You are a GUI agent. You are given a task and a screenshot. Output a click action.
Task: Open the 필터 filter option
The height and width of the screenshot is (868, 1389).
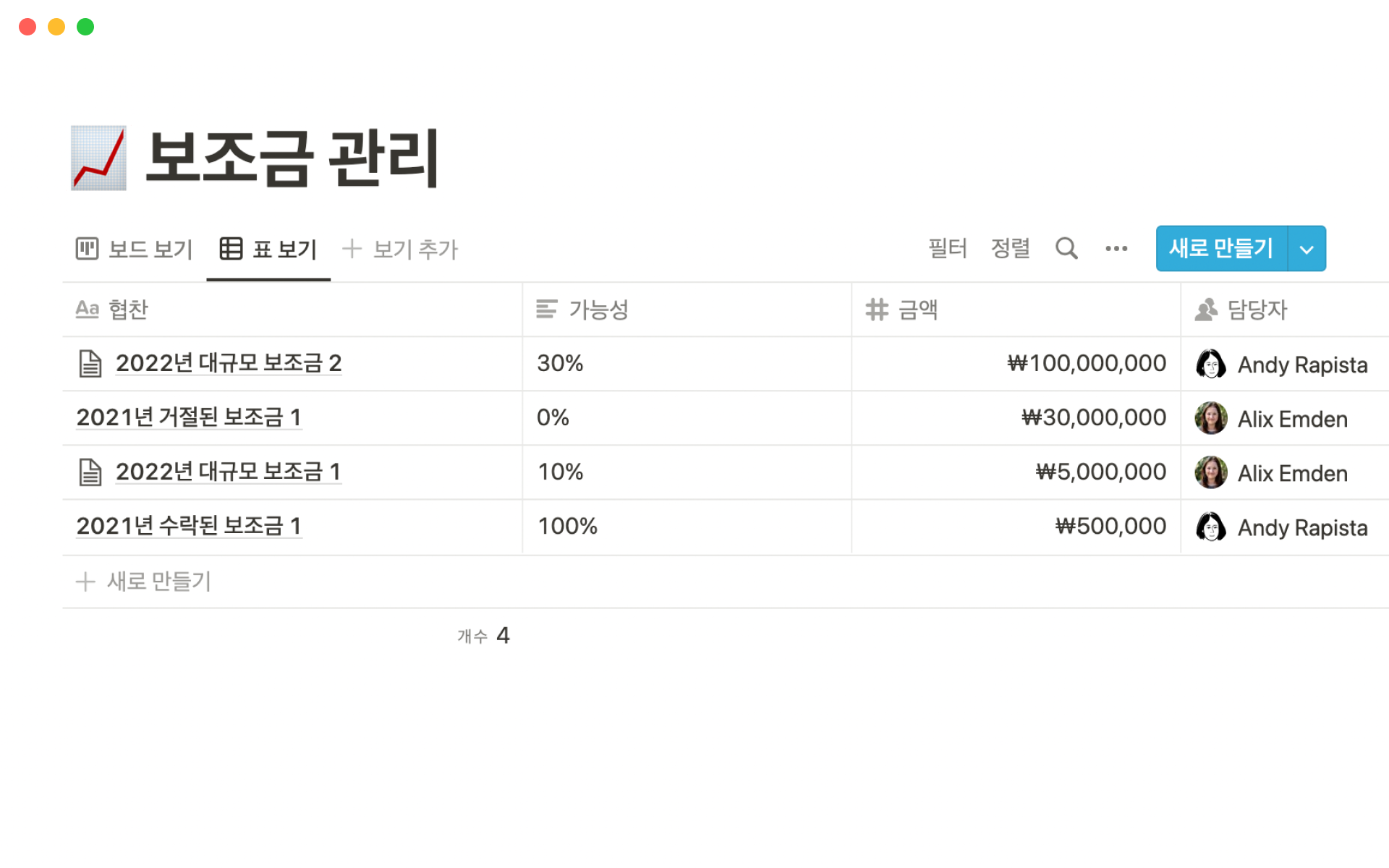947,249
